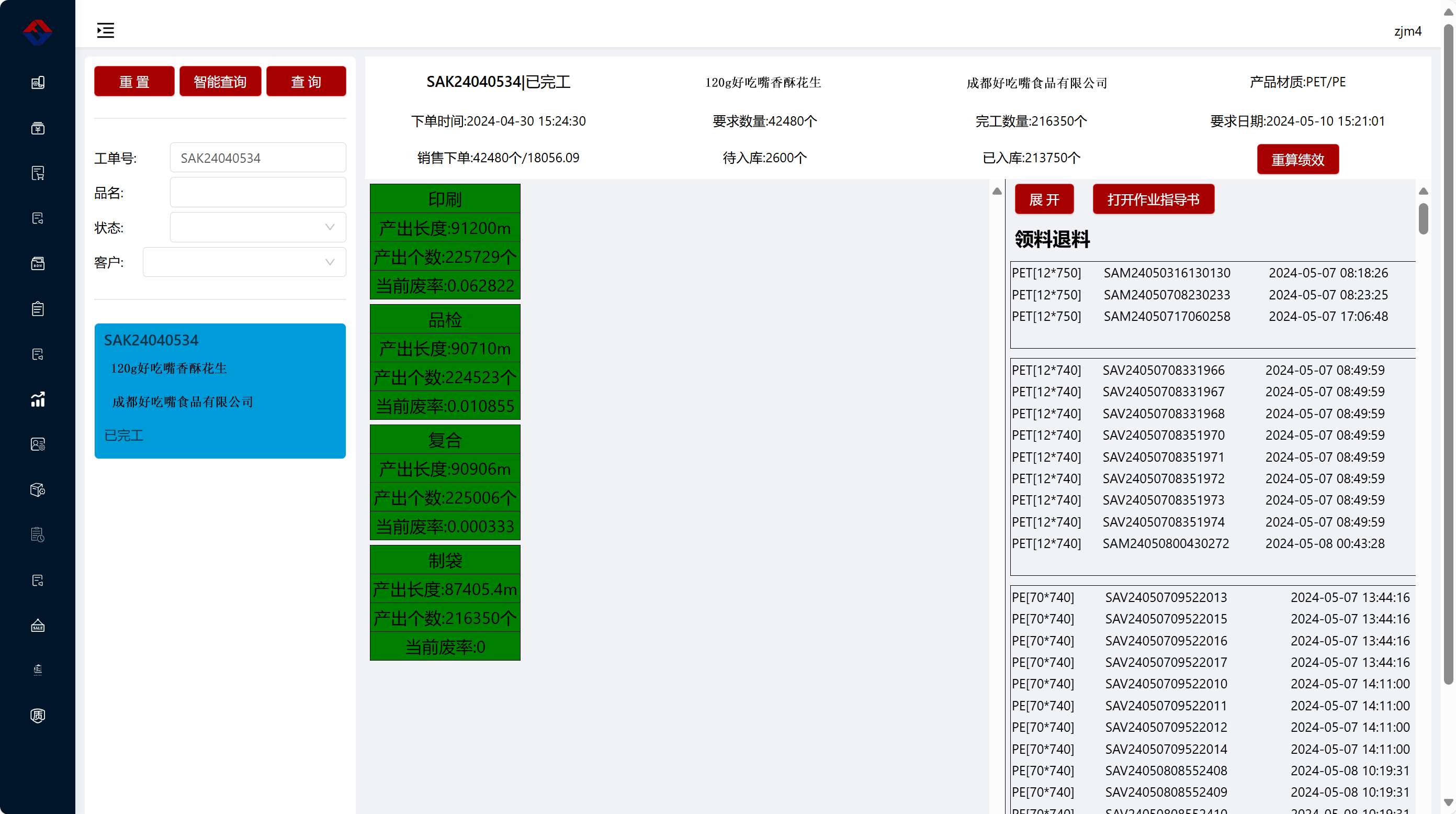The image size is (1456, 814).
Task: Click 印刷 当前废率:0.062822 cell
Action: click(x=445, y=285)
